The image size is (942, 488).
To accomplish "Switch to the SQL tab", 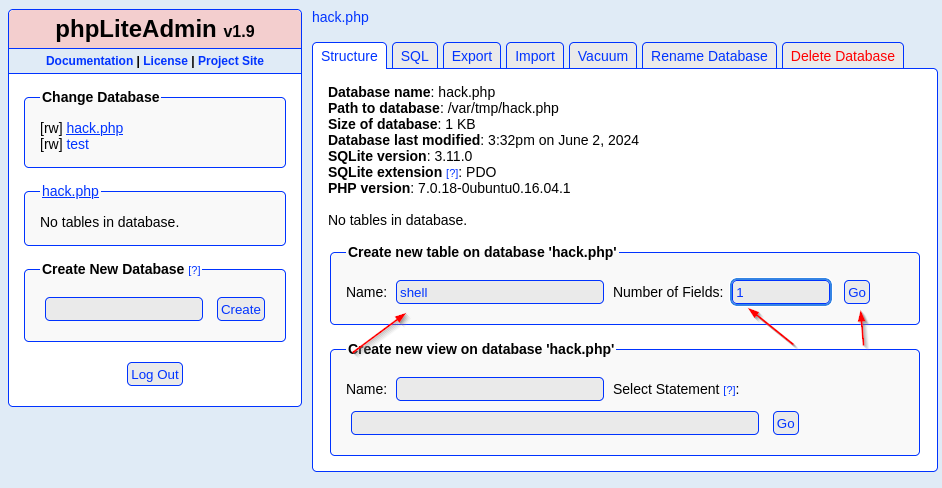I will [414, 56].
